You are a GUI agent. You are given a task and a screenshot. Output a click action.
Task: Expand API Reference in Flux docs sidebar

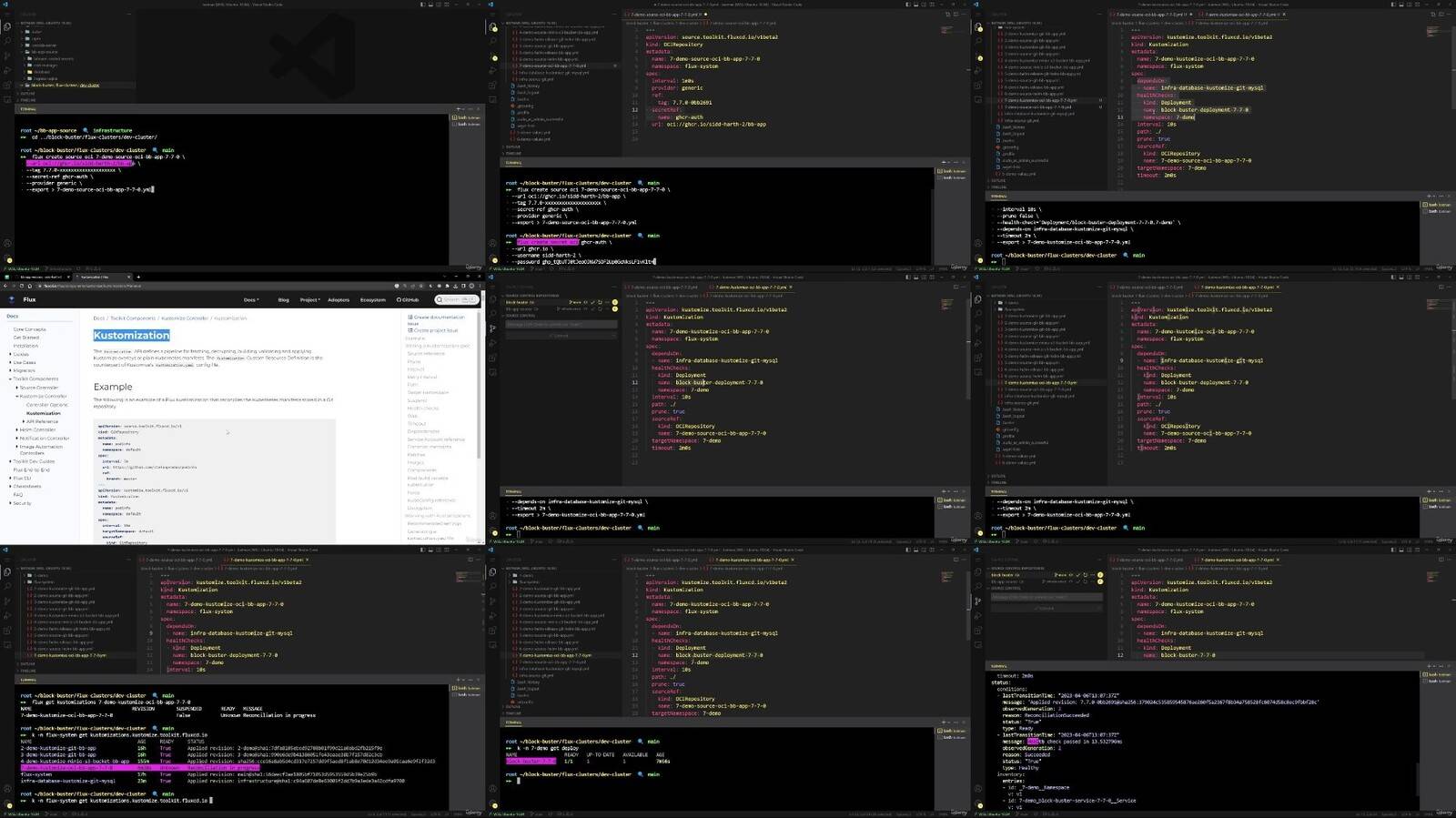point(24,421)
